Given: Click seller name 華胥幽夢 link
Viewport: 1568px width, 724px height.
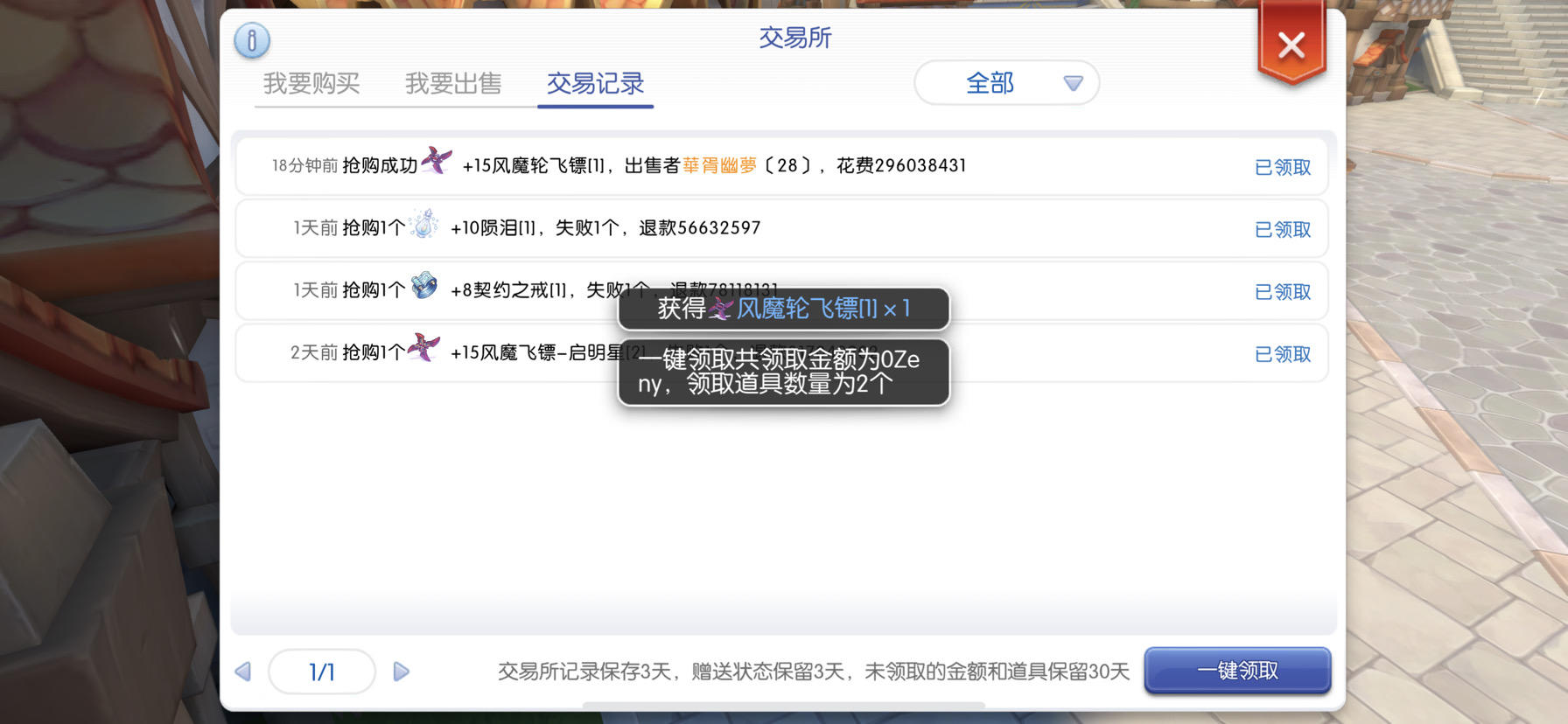Looking at the screenshot, I should click(719, 165).
